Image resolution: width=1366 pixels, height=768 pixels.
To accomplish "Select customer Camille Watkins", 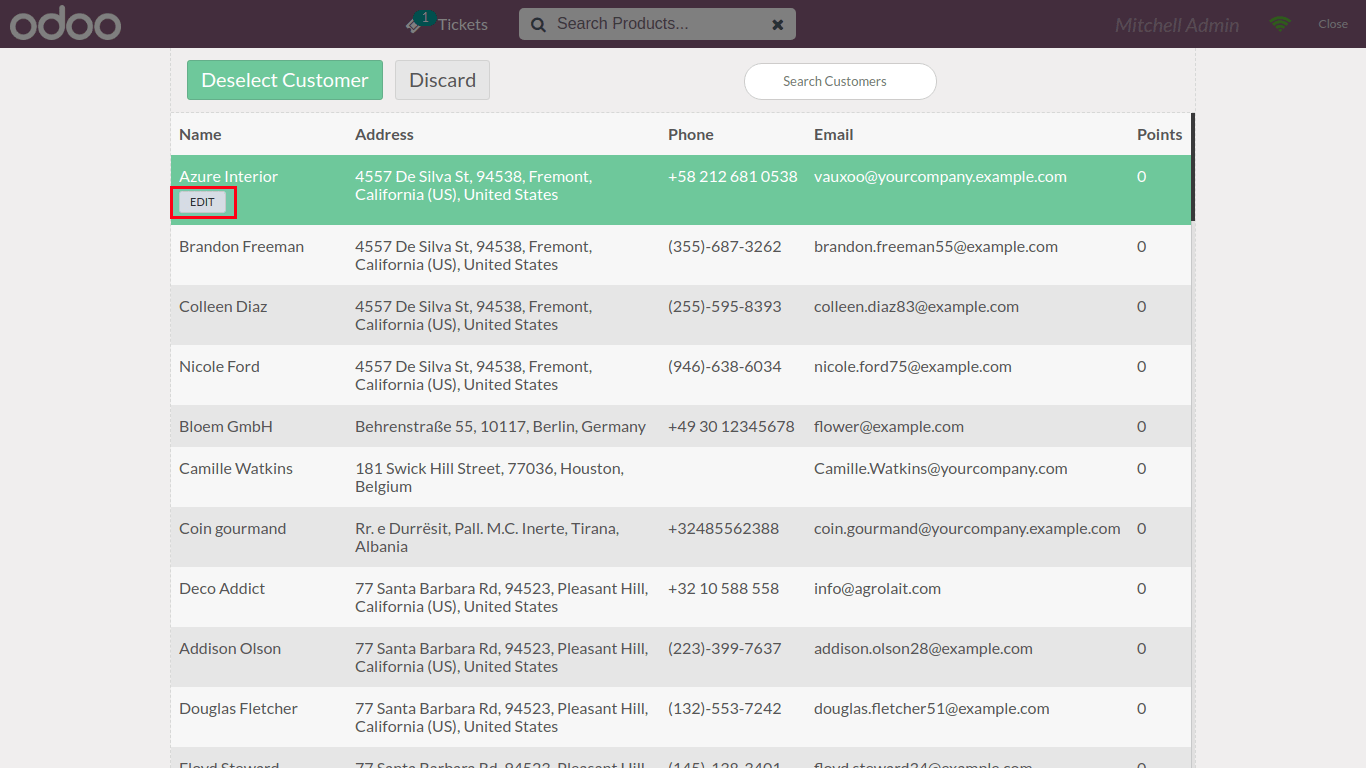I will coord(681,477).
